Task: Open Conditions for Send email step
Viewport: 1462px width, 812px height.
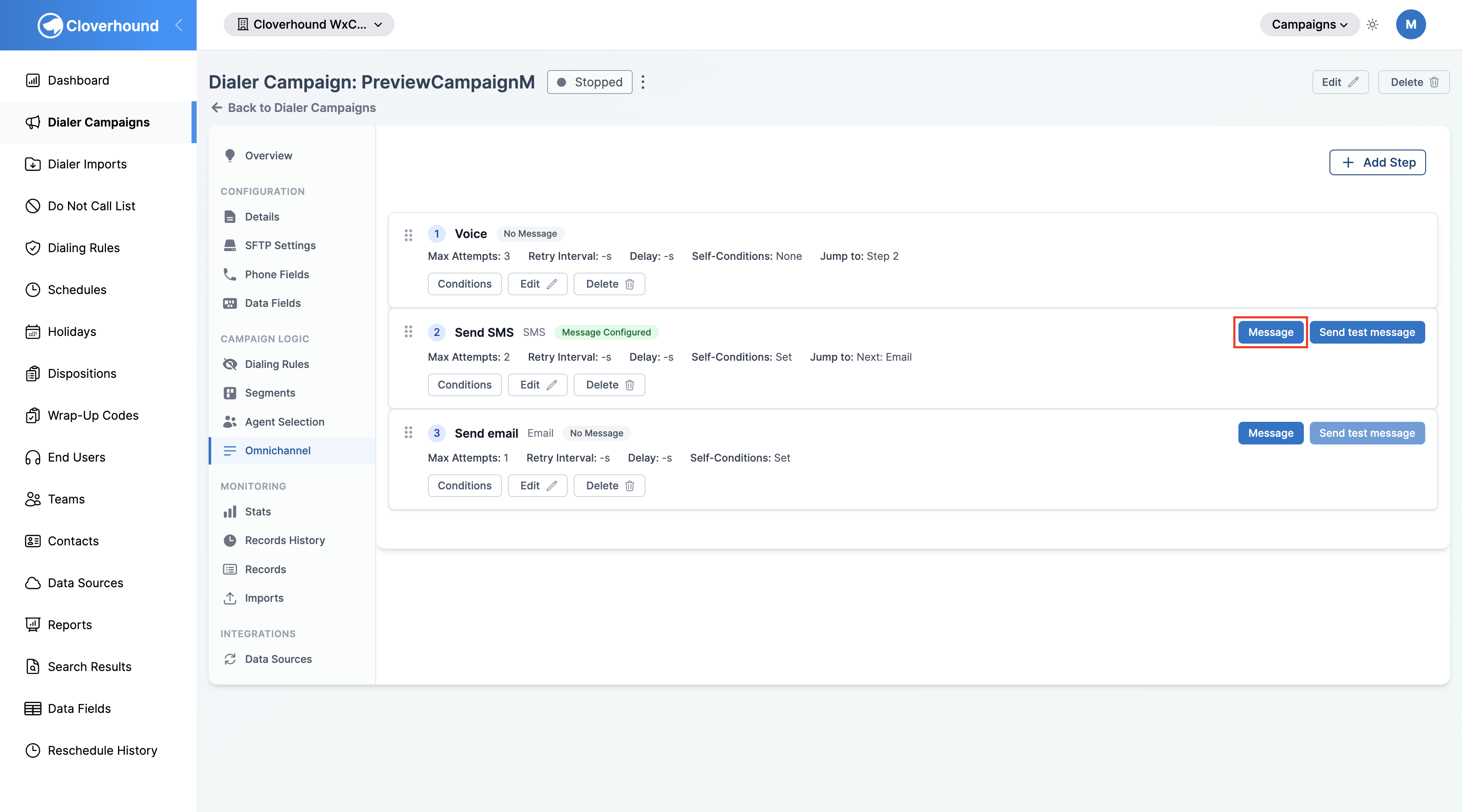Action: coord(464,486)
